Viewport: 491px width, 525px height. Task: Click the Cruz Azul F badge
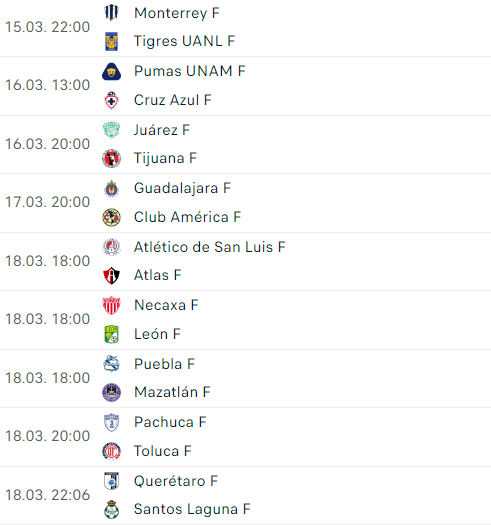111,100
